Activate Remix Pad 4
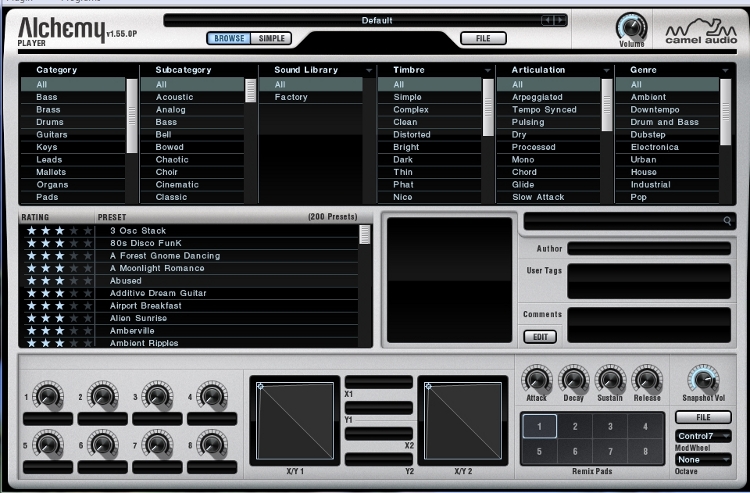The height and width of the screenshot is (493, 750). pos(645,426)
